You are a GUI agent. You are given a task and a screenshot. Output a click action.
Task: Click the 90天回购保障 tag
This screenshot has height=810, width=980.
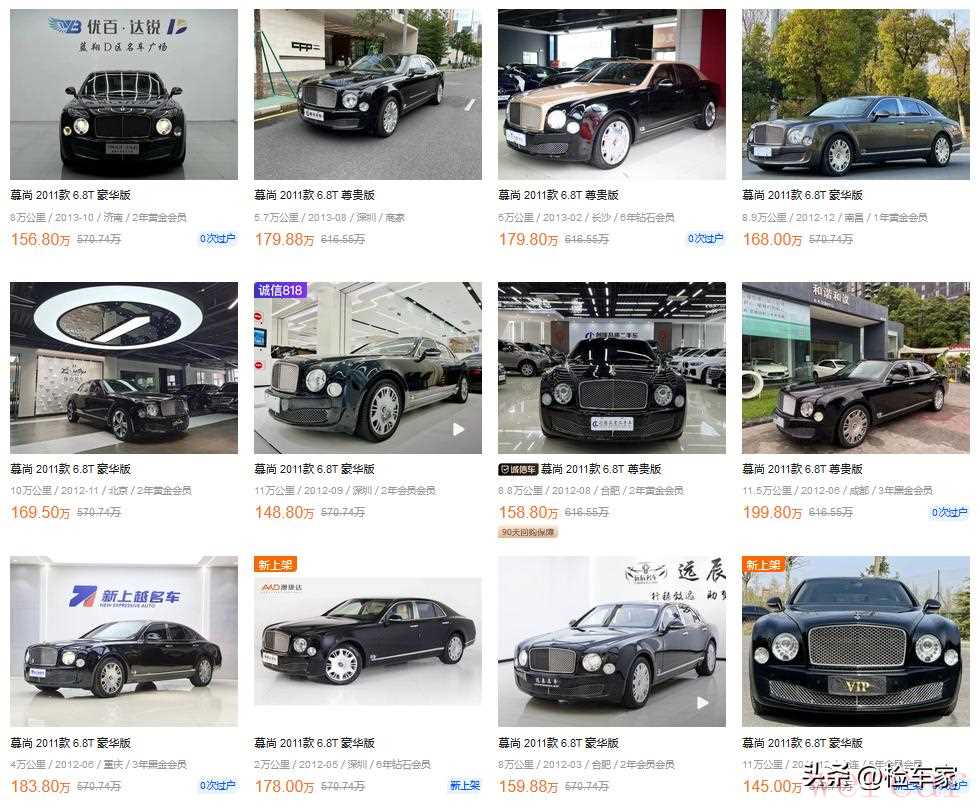click(x=528, y=532)
